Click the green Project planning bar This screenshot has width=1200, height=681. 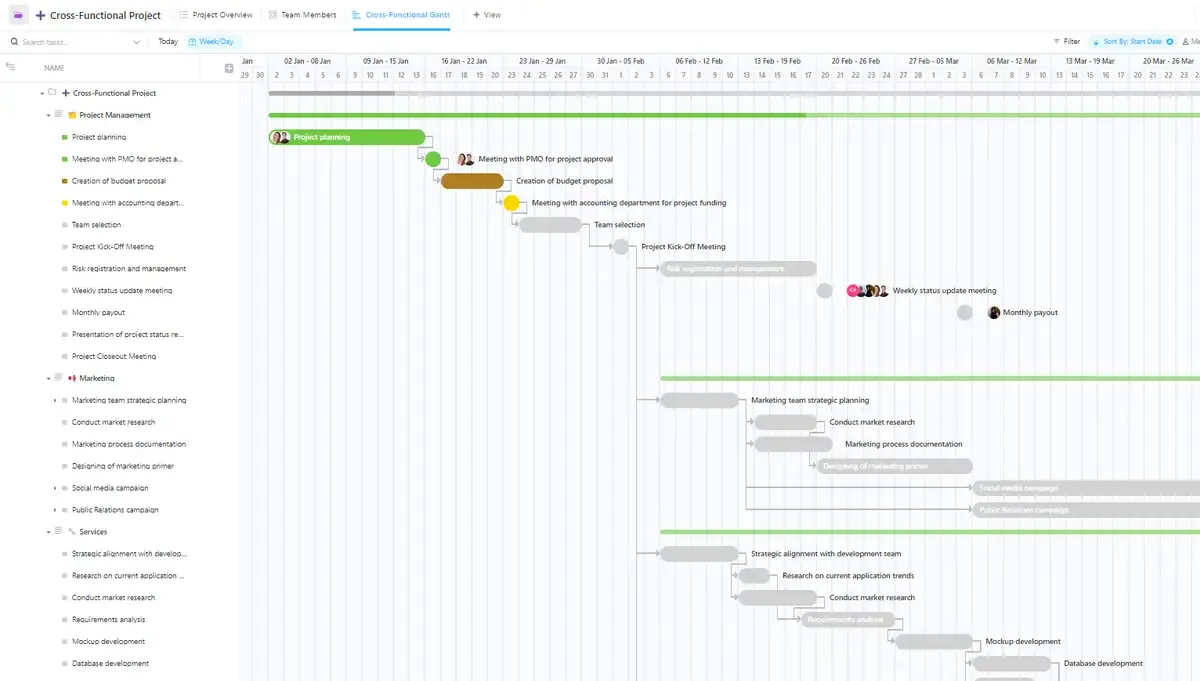(347, 137)
